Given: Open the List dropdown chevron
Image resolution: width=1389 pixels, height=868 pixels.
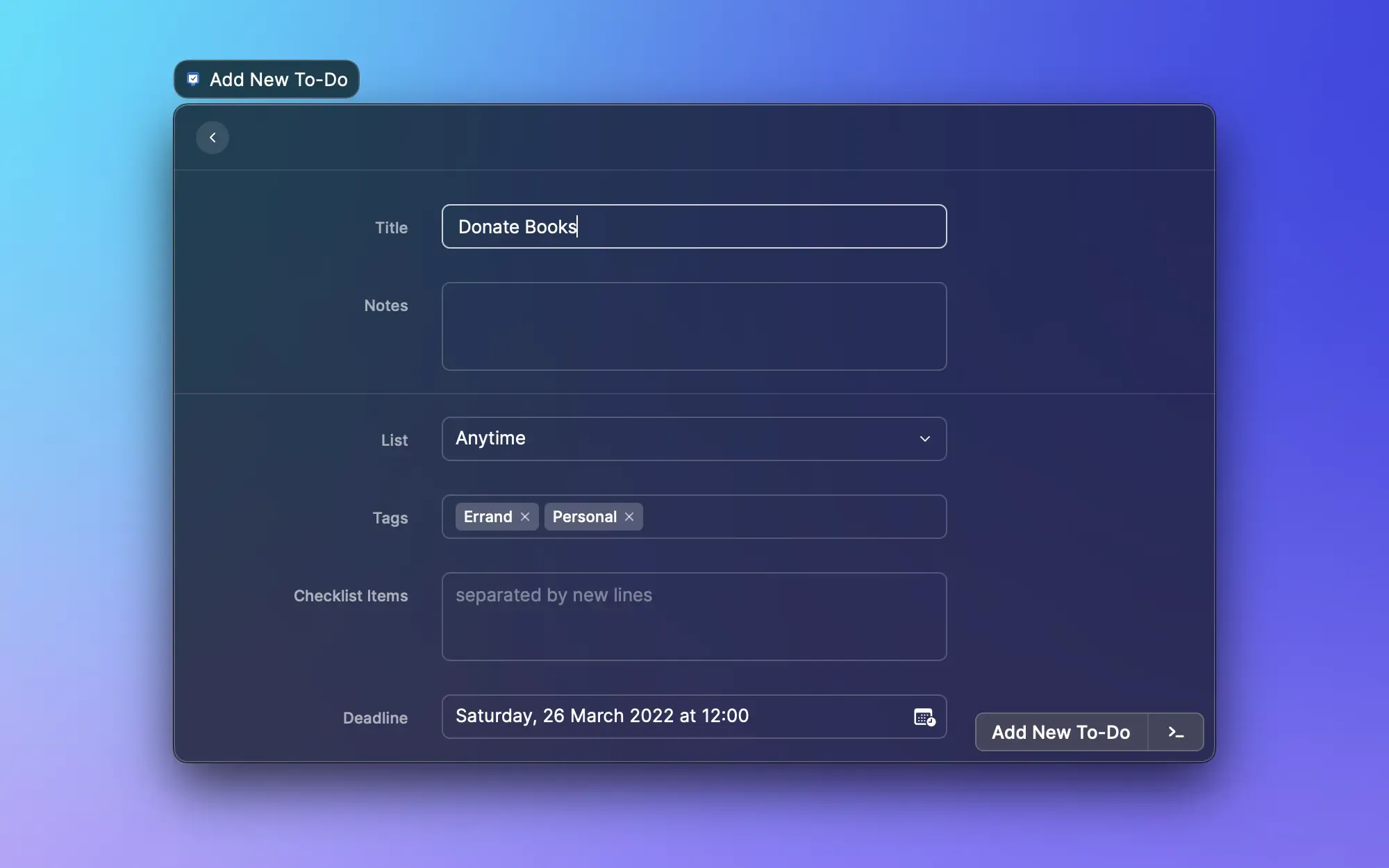Looking at the screenshot, I should 924,438.
